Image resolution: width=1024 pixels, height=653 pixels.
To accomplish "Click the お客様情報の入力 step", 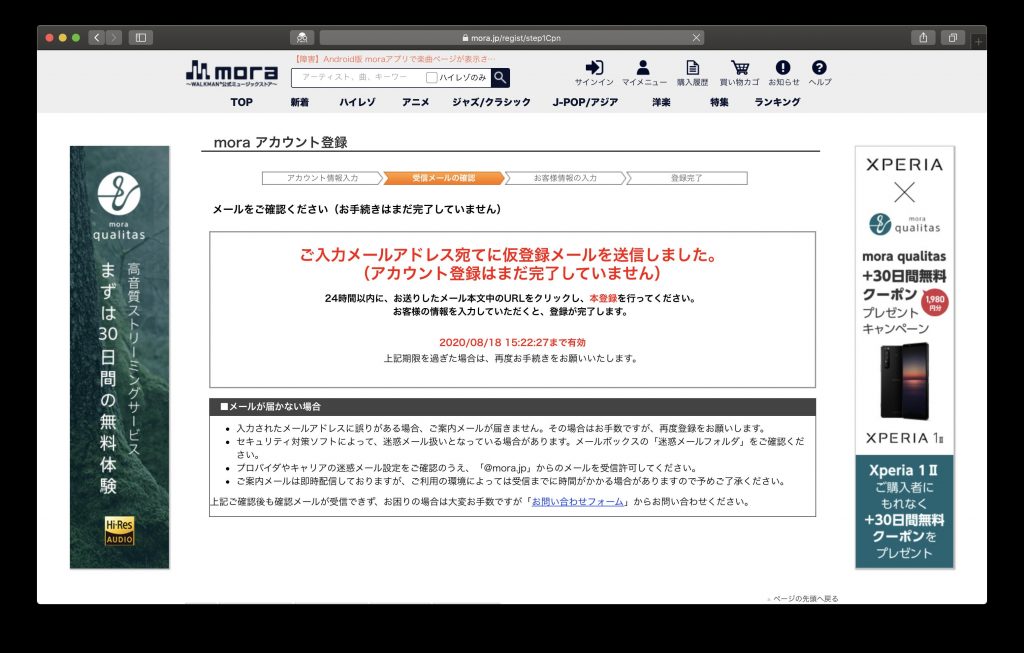I will tap(565, 178).
